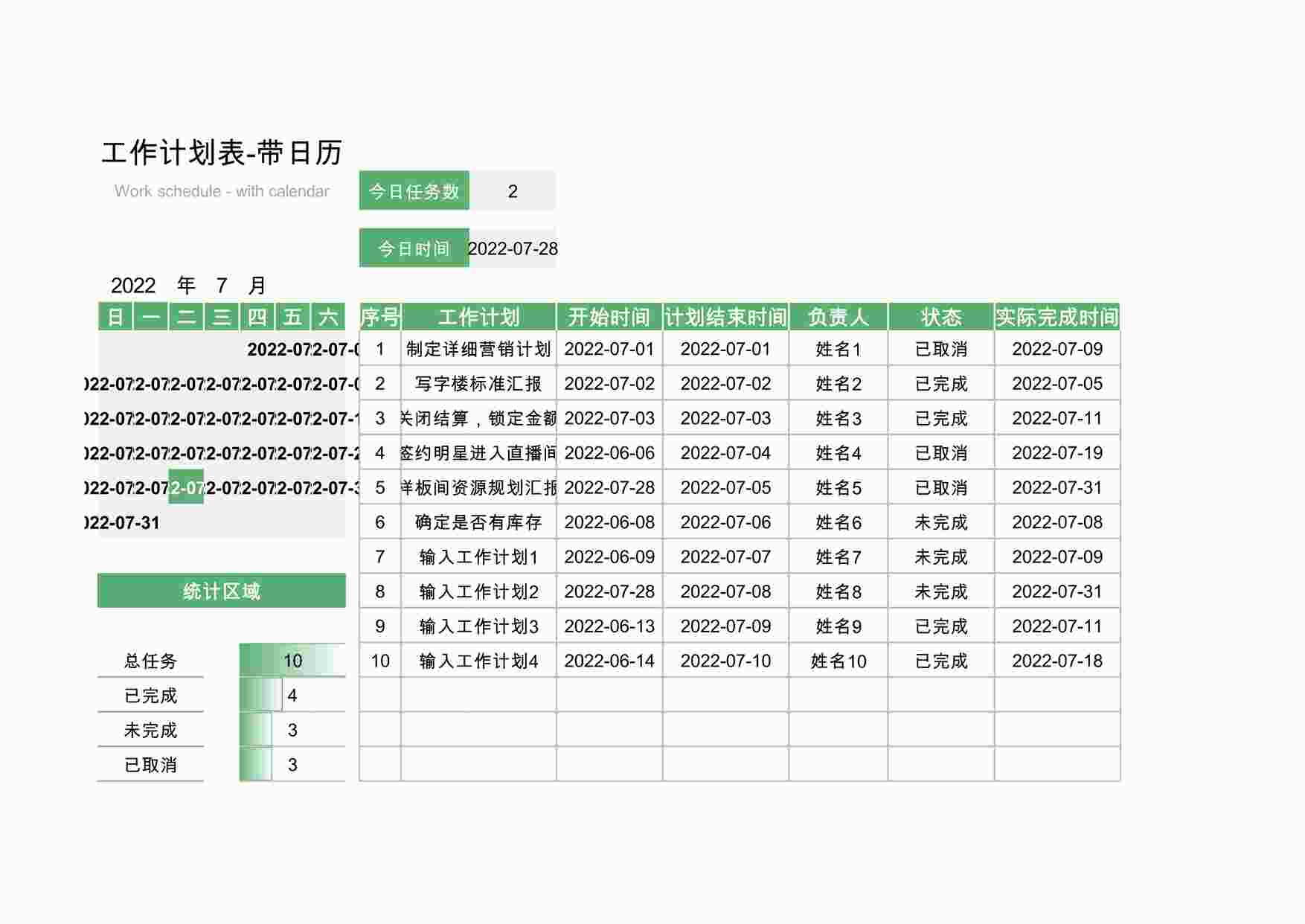
Task: Click the 今日任务数 label cell
Action: pyautogui.click(x=414, y=191)
